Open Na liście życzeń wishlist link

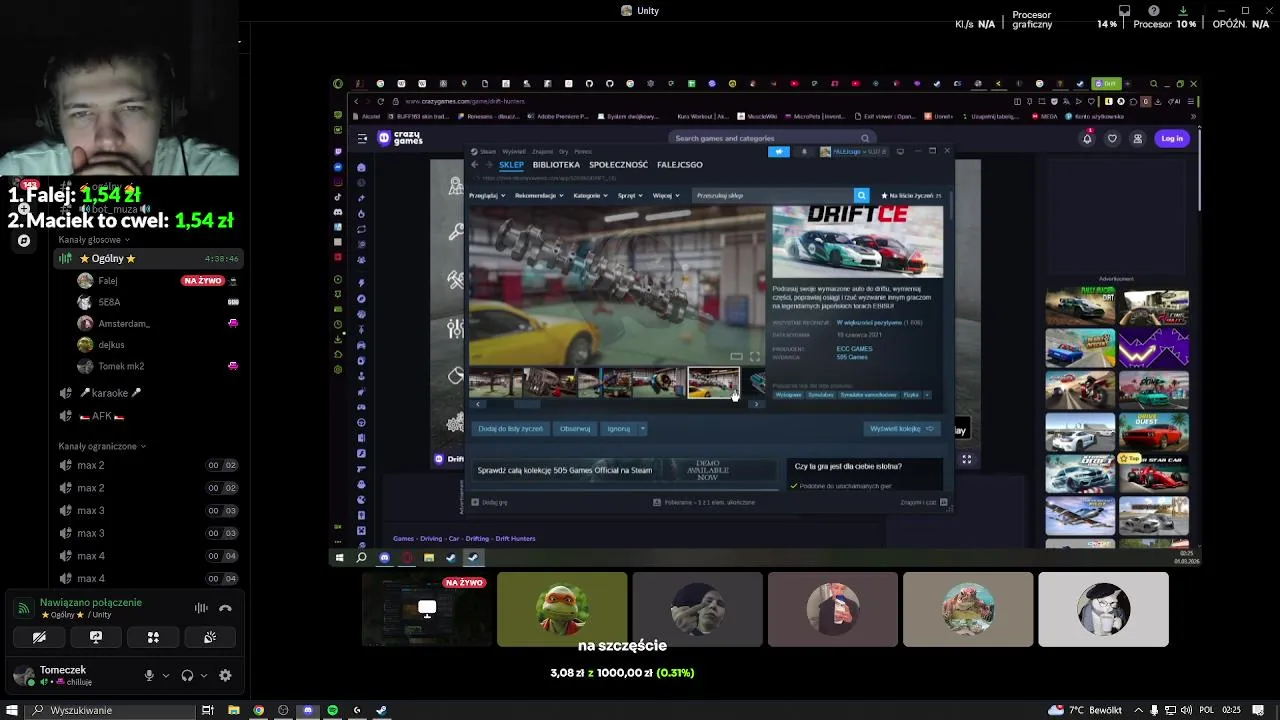910,196
